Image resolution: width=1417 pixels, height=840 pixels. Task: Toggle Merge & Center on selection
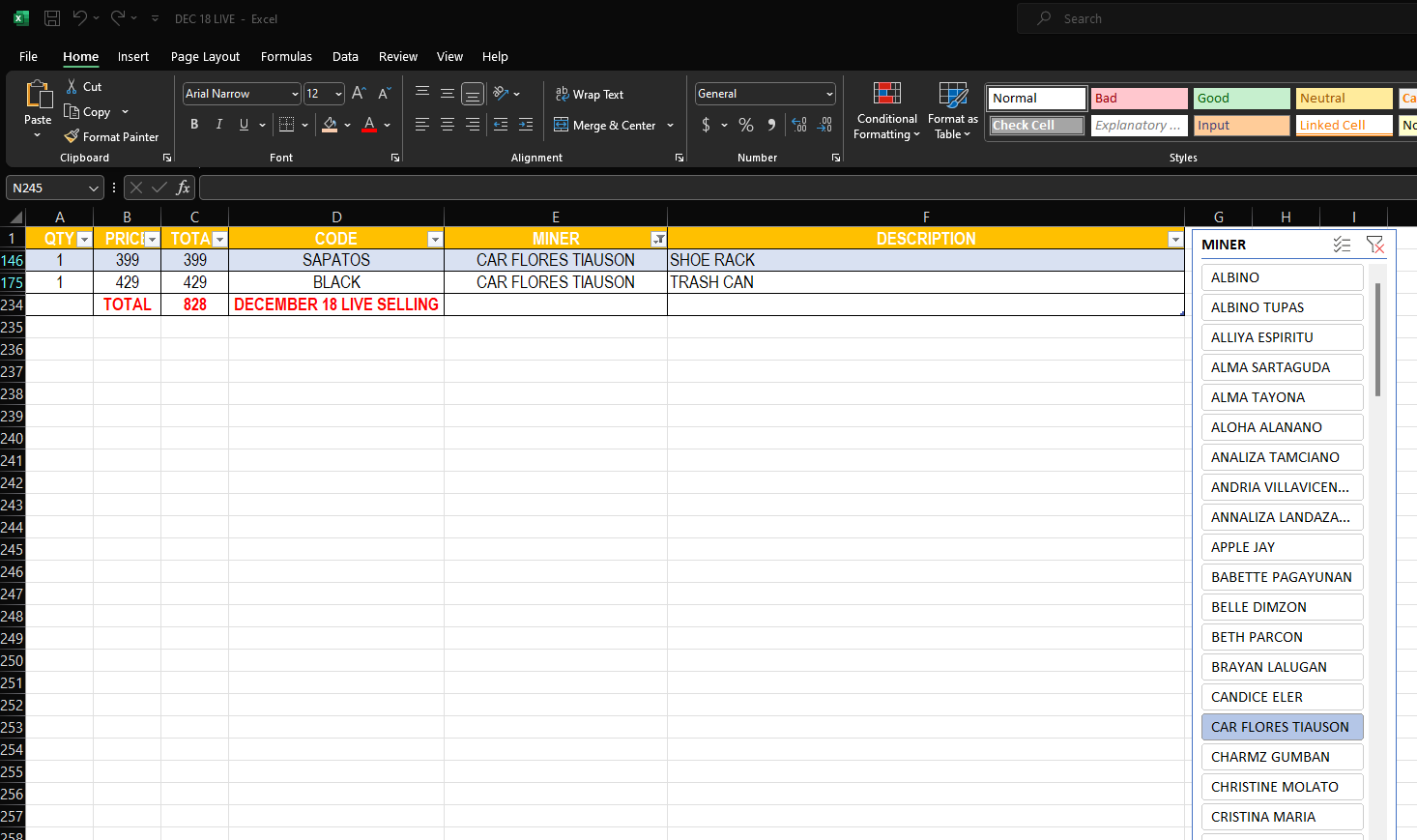point(605,126)
